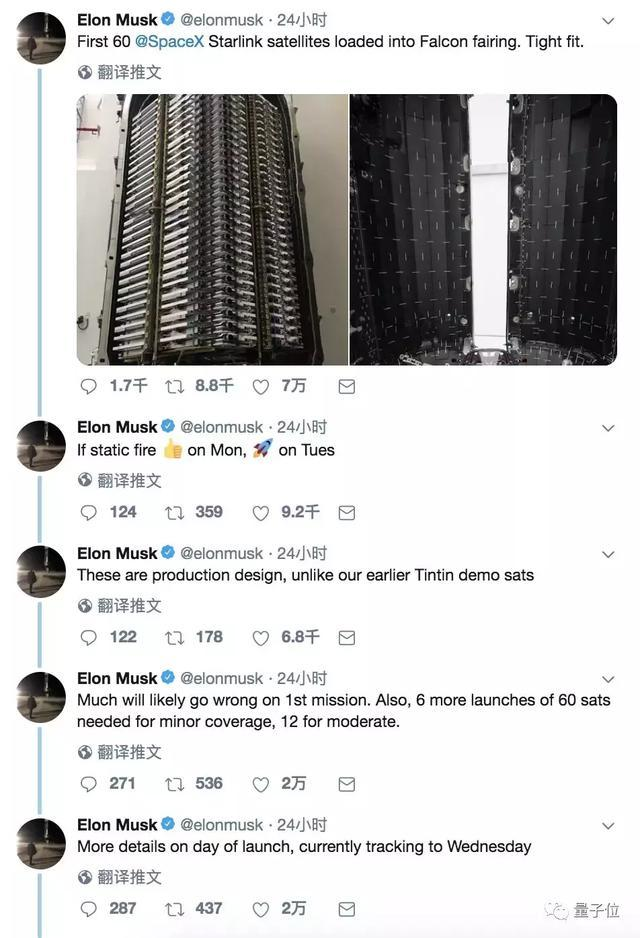Translate the first tweet about Falcon fairing

click(120, 72)
